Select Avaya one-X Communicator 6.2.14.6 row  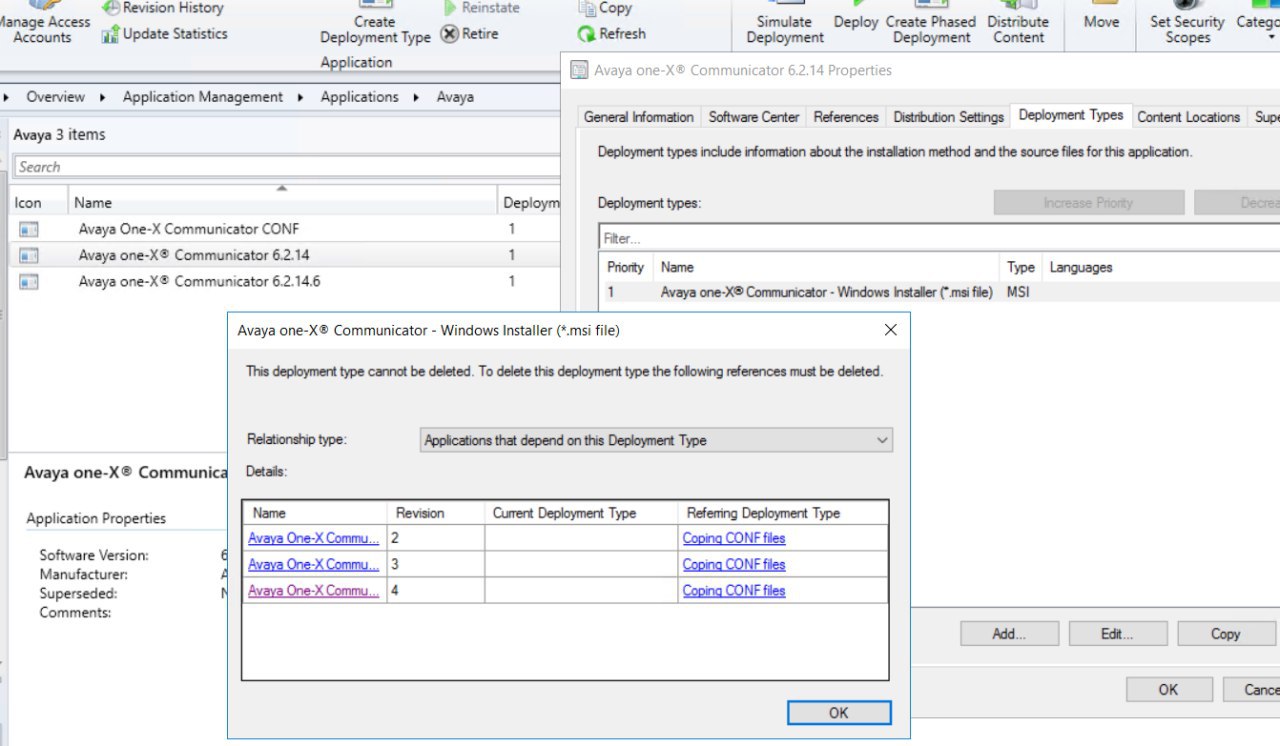(x=285, y=282)
